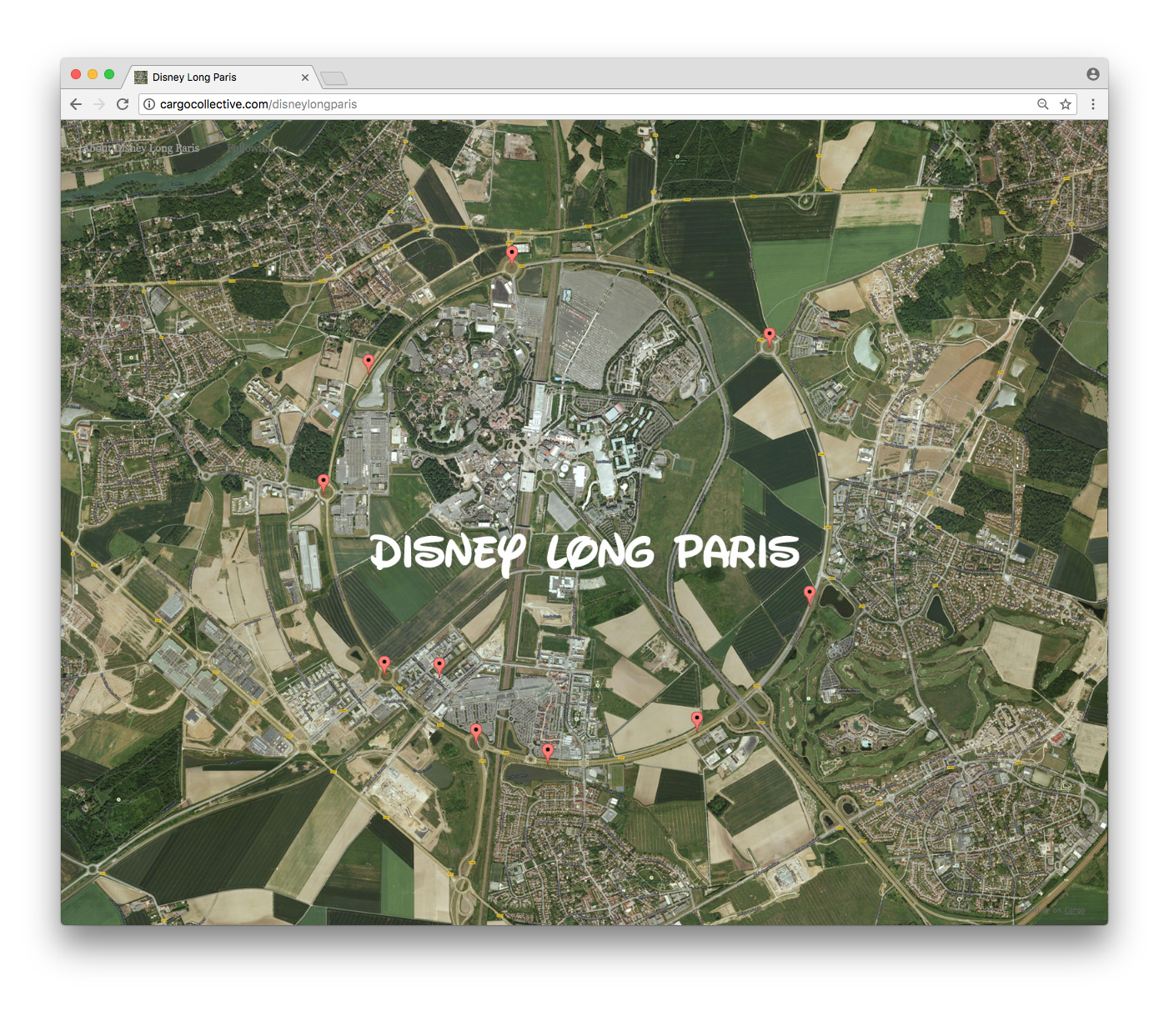Open the Chrome profile avatar

click(1093, 74)
